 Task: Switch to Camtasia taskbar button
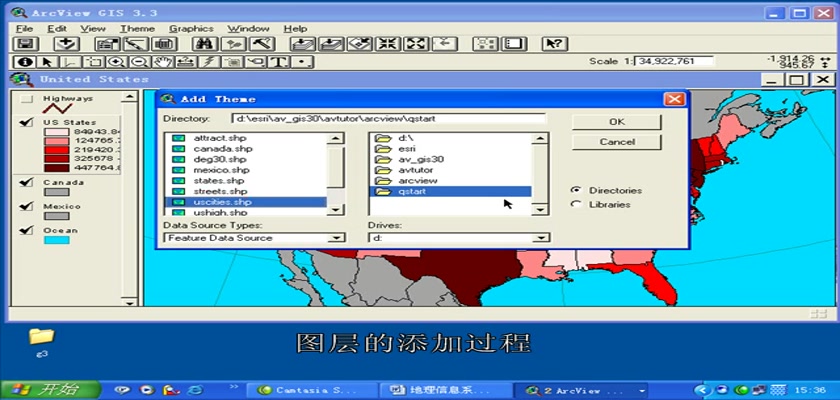[x=312, y=390]
